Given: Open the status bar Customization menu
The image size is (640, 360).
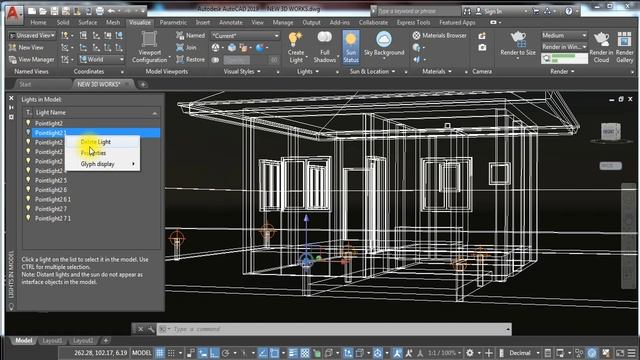Looking at the screenshot, I should 632,353.
